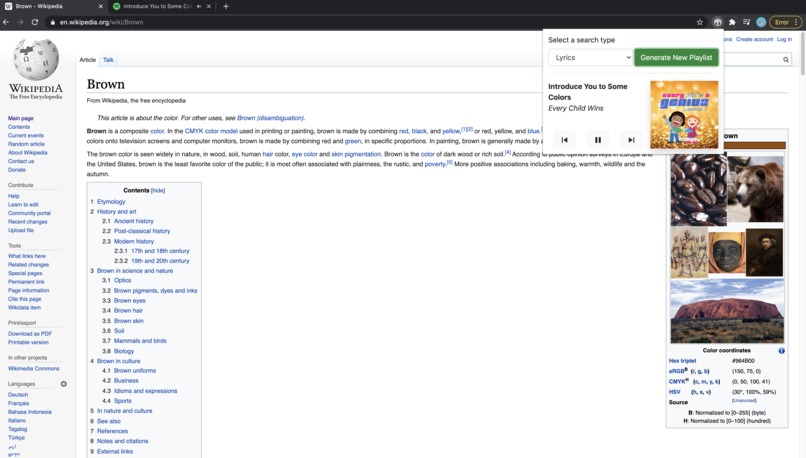Open the skin pigmentation link
The height and width of the screenshot is (458, 806).
tap(356, 154)
